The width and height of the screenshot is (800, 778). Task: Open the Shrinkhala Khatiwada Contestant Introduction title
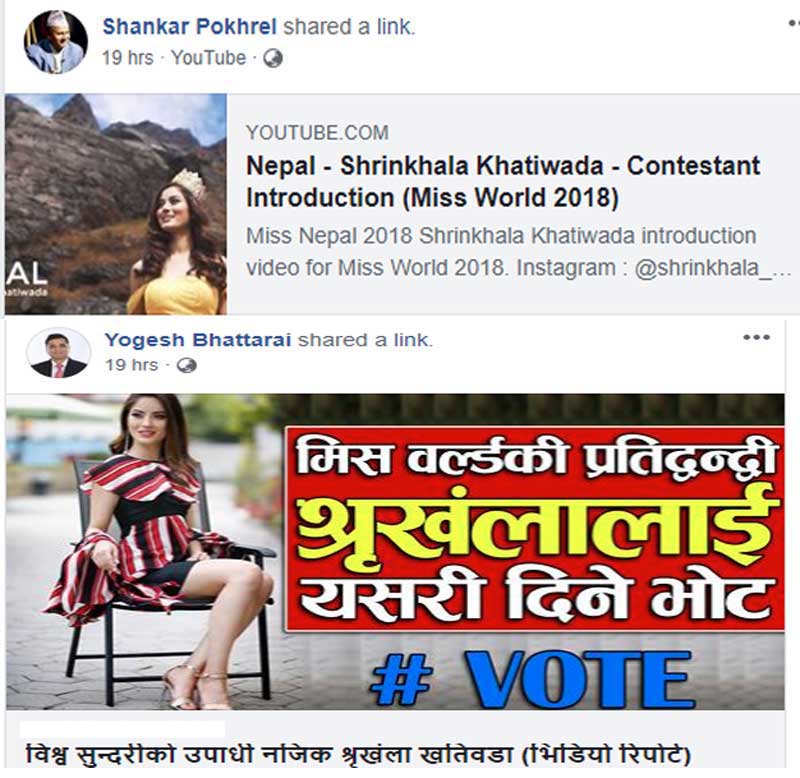point(503,182)
